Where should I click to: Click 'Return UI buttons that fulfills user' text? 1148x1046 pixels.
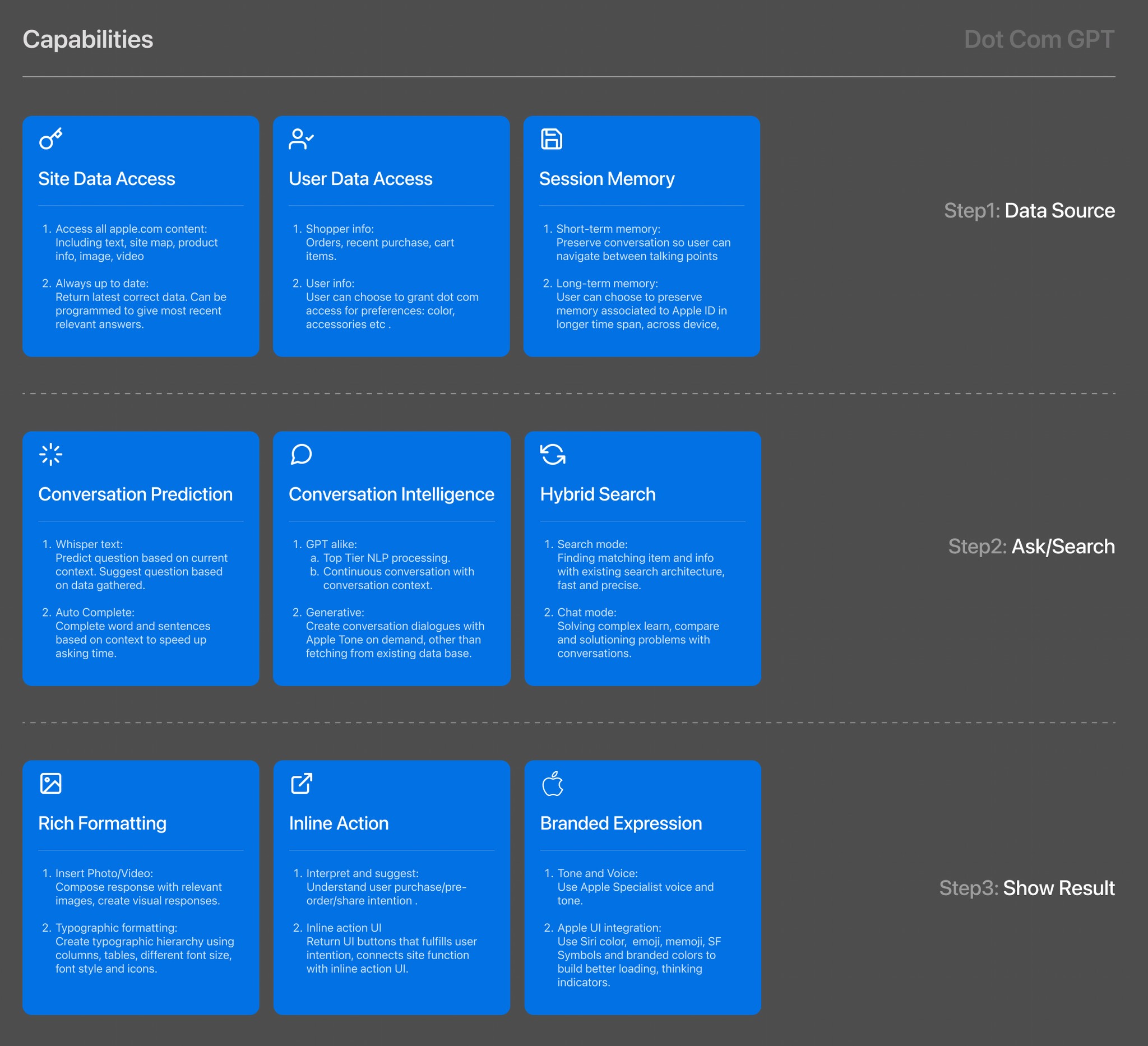click(392, 942)
